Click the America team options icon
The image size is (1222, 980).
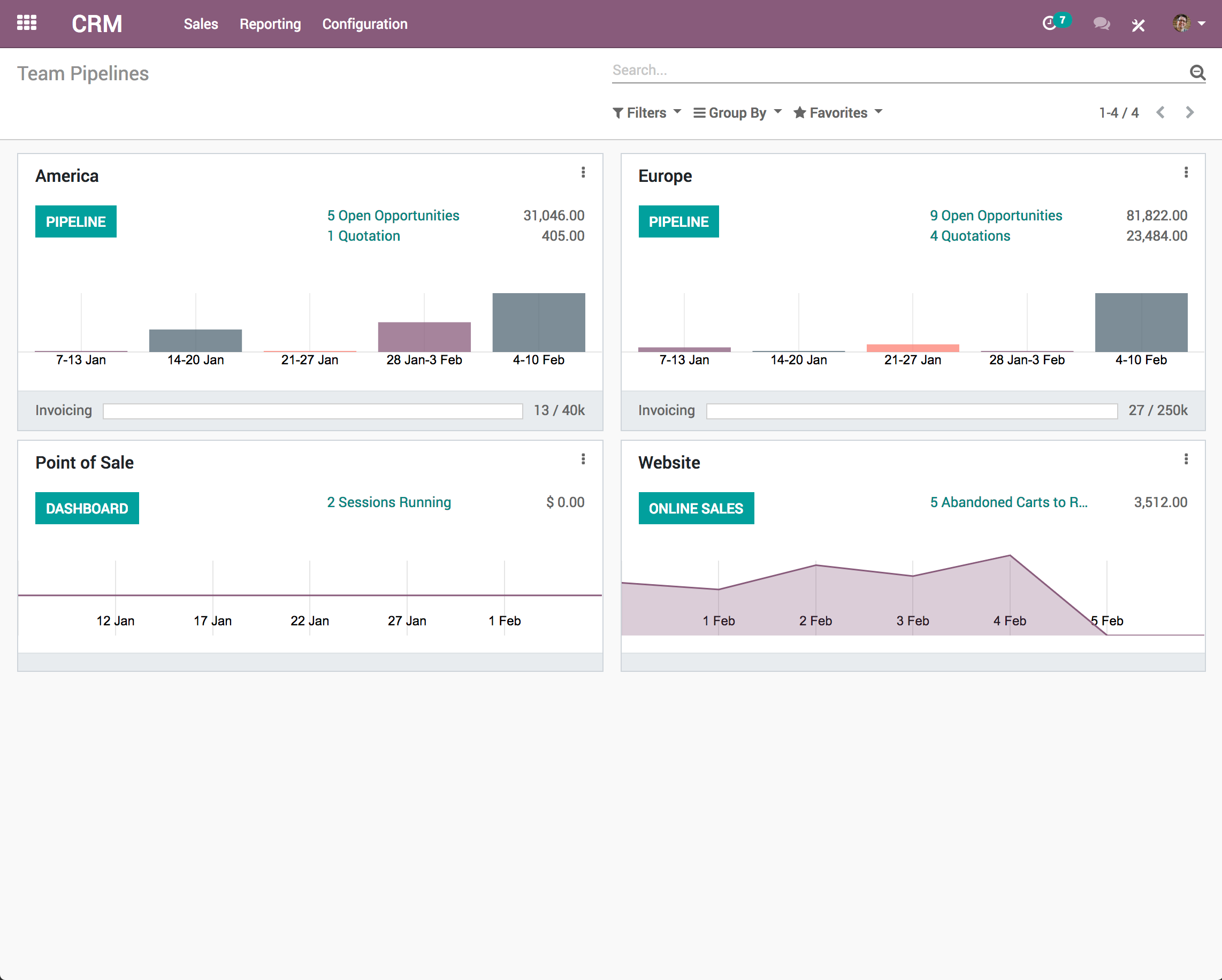pyautogui.click(x=583, y=172)
